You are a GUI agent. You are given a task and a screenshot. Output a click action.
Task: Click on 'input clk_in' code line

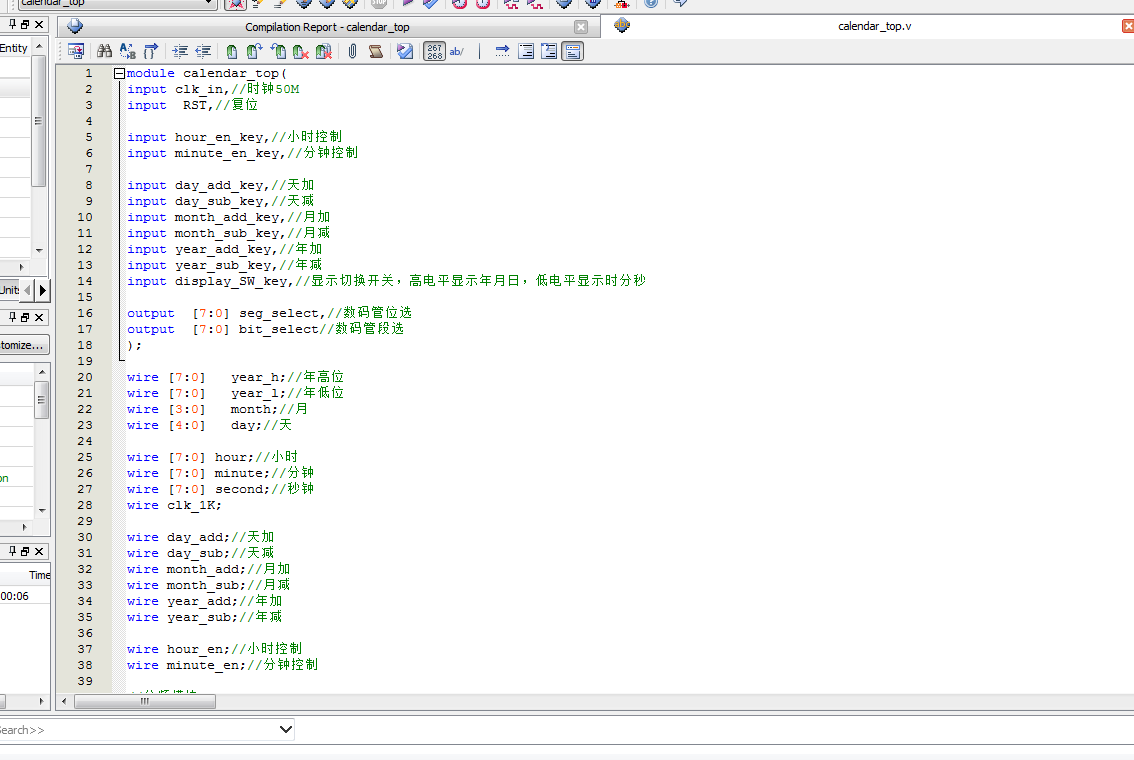(x=213, y=89)
